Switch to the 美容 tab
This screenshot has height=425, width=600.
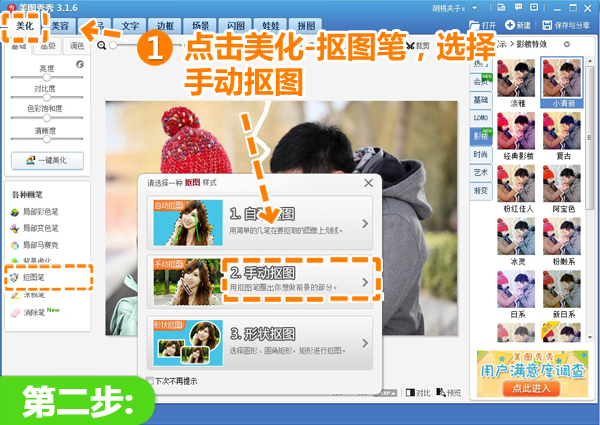(60, 26)
